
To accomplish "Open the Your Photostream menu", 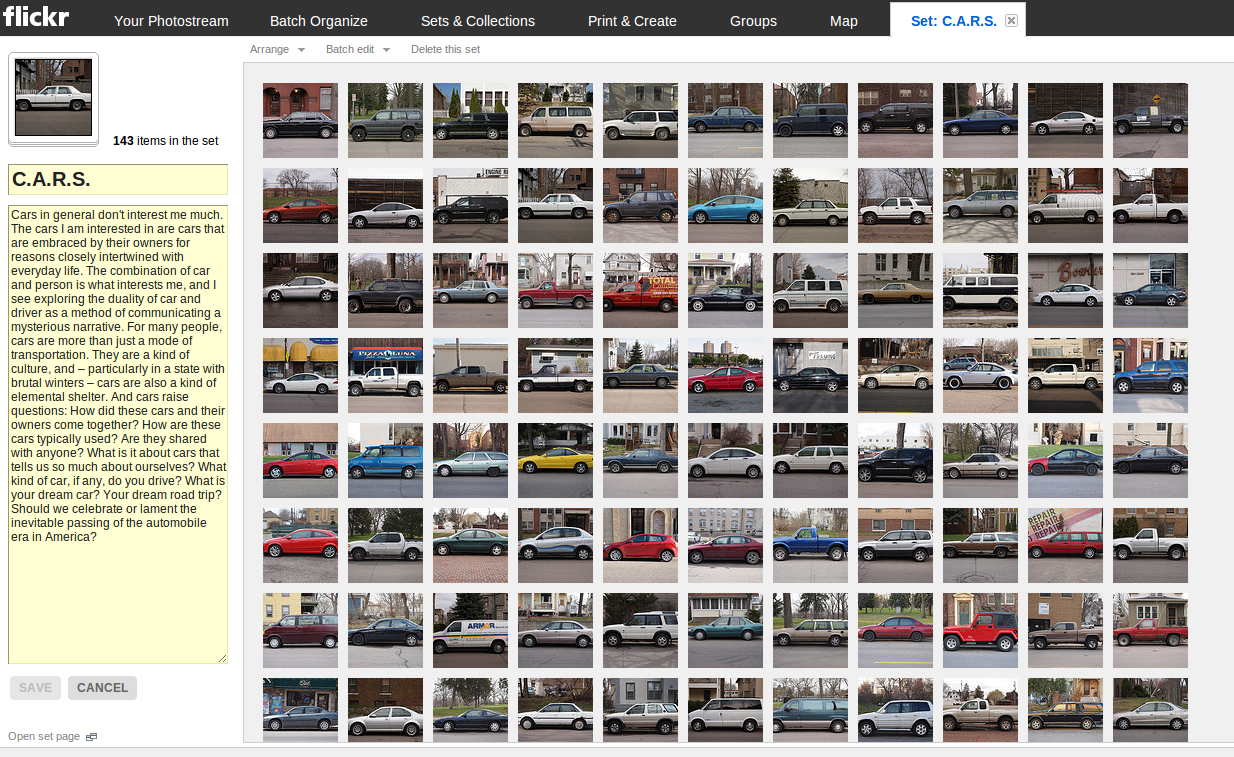I will pyautogui.click(x=171, y=21).
